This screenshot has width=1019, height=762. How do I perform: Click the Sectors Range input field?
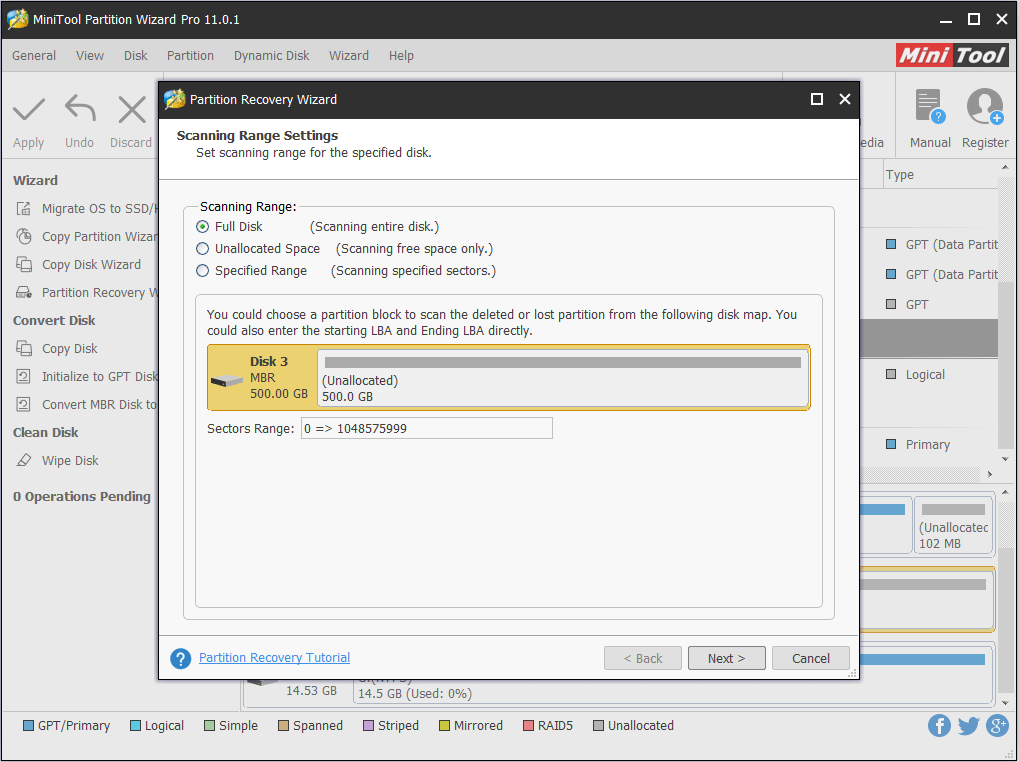pos(426,428)
